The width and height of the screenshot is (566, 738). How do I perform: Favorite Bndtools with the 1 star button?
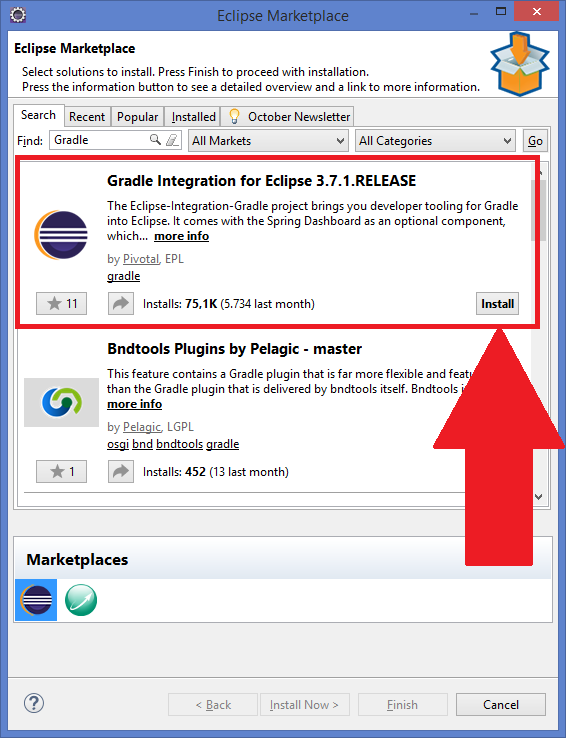[x=62, y=471]
